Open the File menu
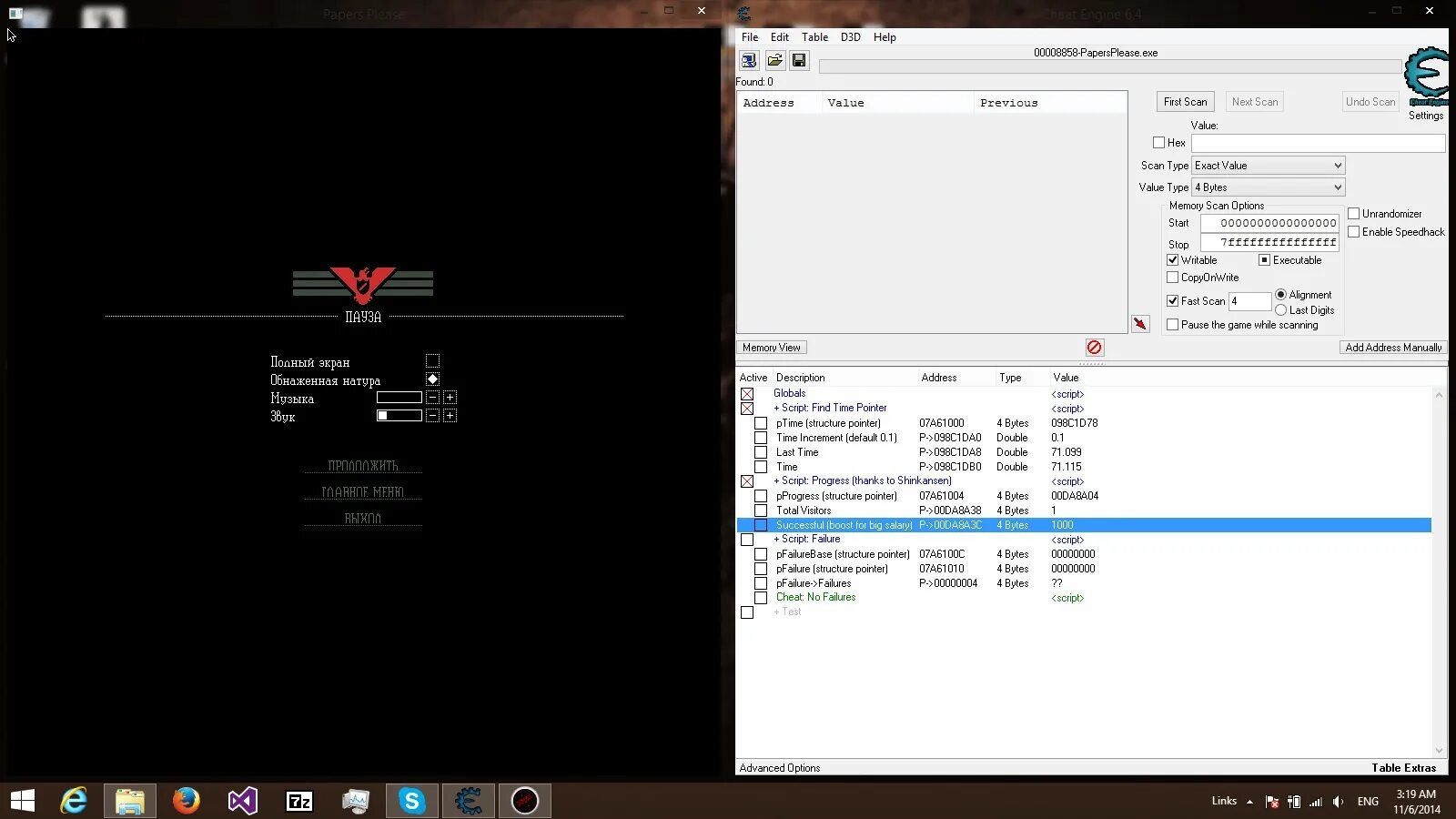 pos(750,37)
